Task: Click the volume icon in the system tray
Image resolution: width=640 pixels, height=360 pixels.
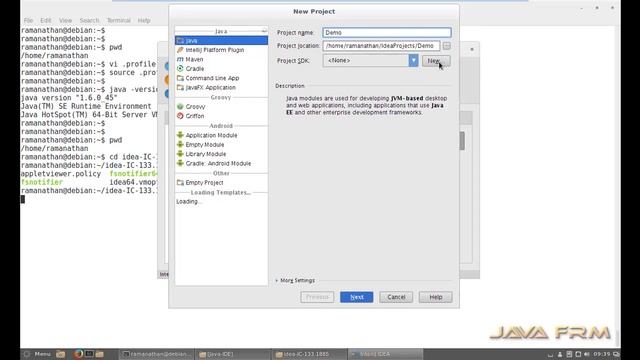Action: (587, 354)
